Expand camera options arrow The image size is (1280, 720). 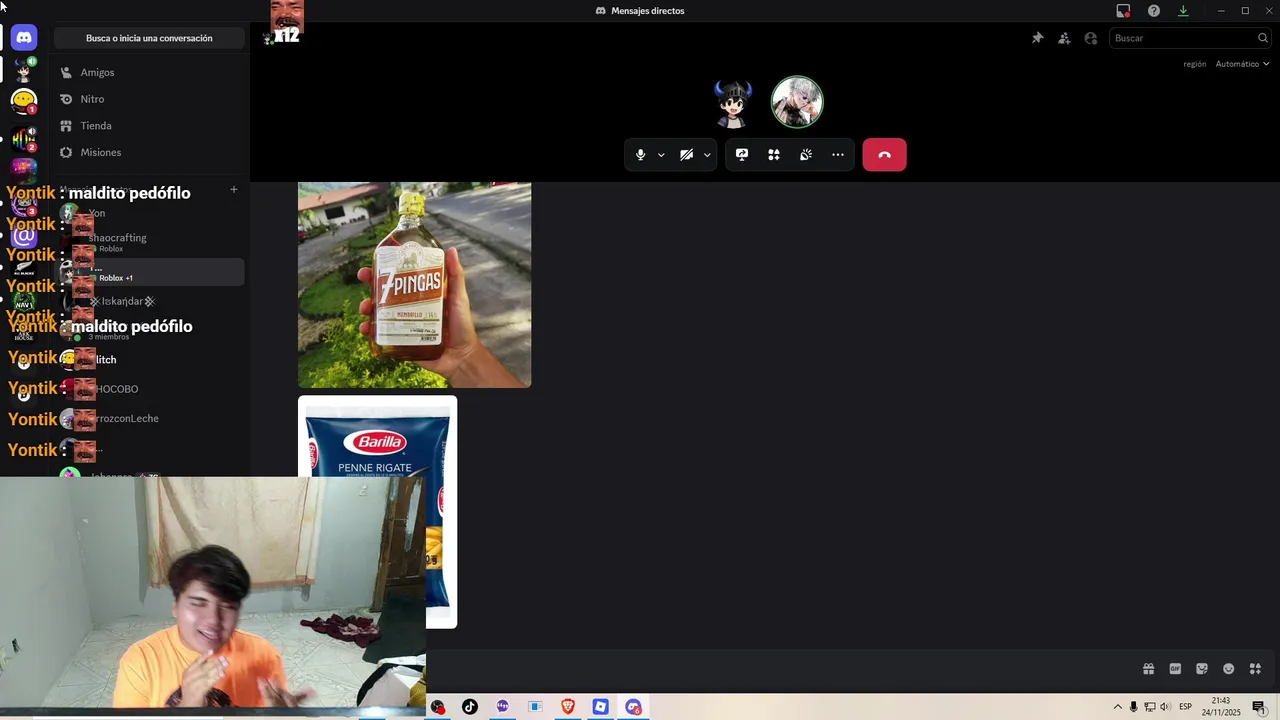tap(707, 155)
